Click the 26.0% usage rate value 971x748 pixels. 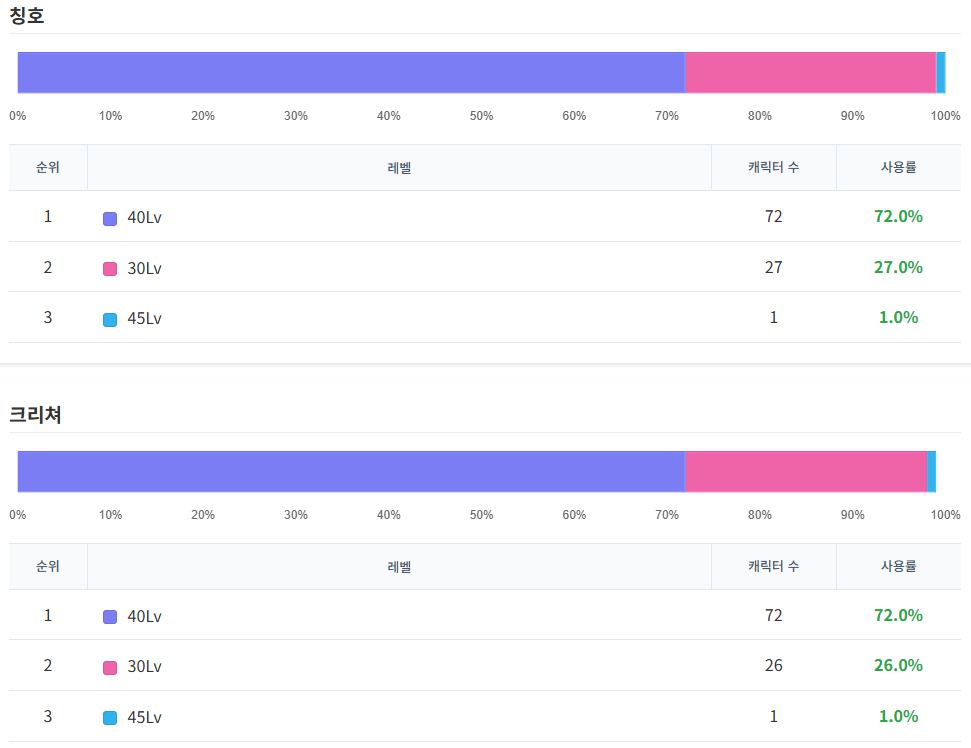(898, 665)
